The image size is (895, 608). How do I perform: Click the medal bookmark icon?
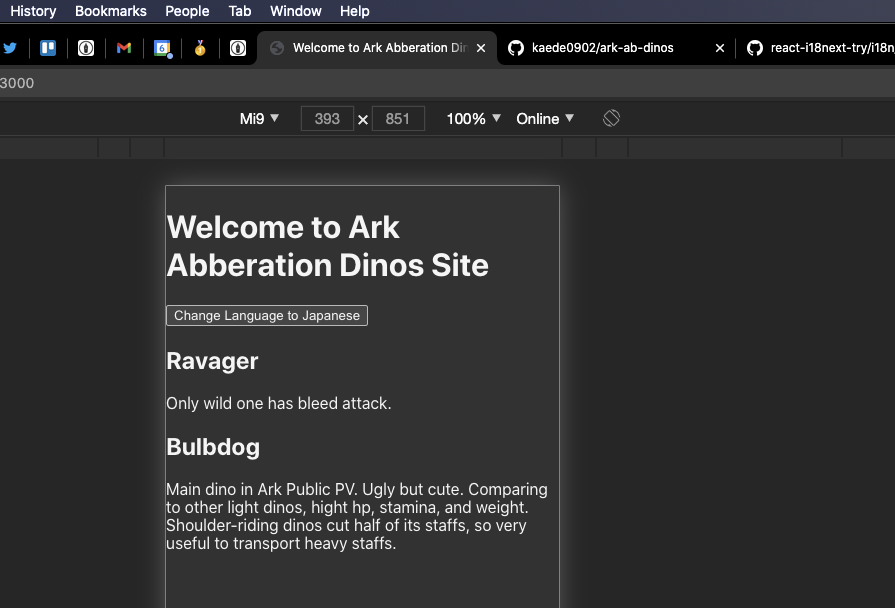[x=200, y=47]
